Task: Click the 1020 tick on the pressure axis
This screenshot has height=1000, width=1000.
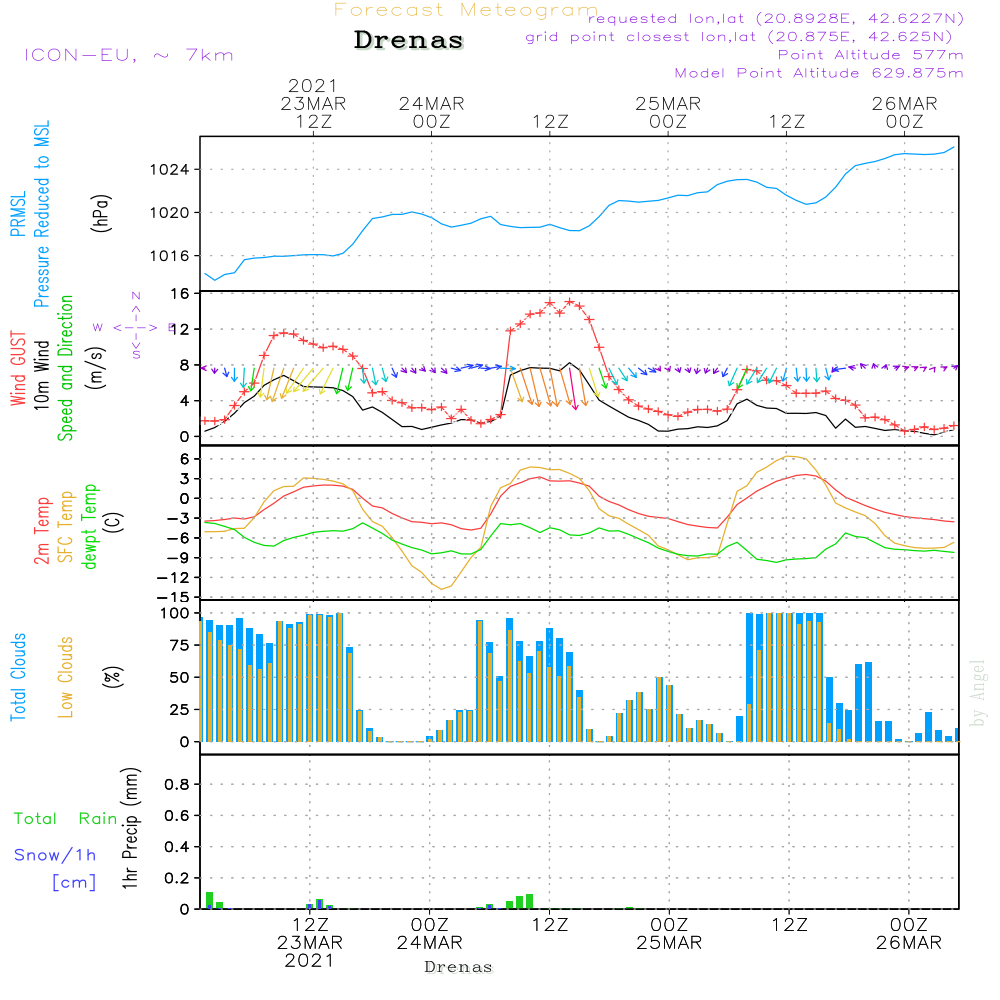Action: pos(169,212)
